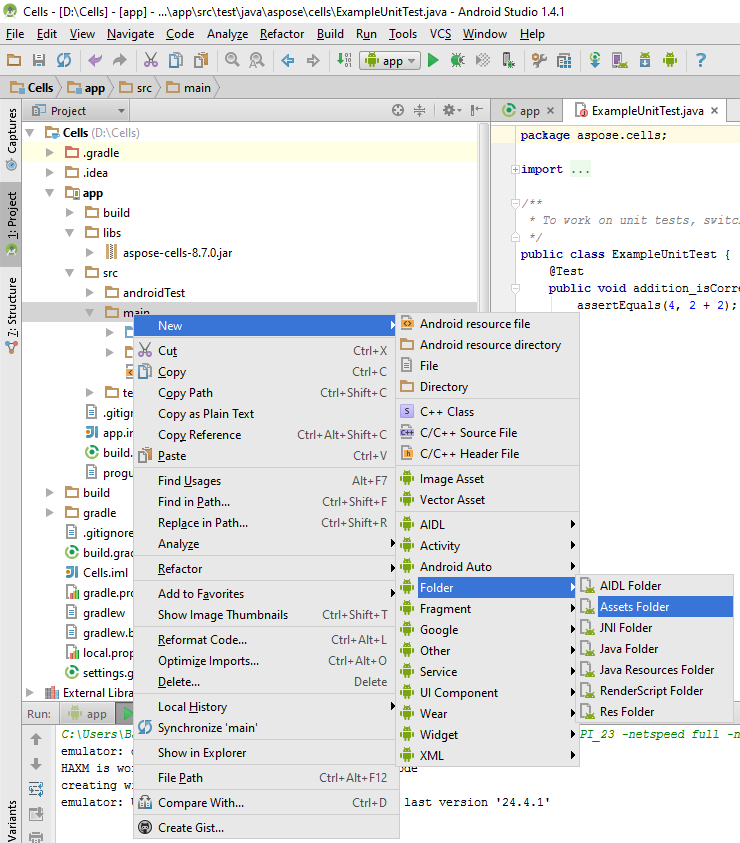Collapse the app module node
740x843 pixels.
(x=49, y=193)
